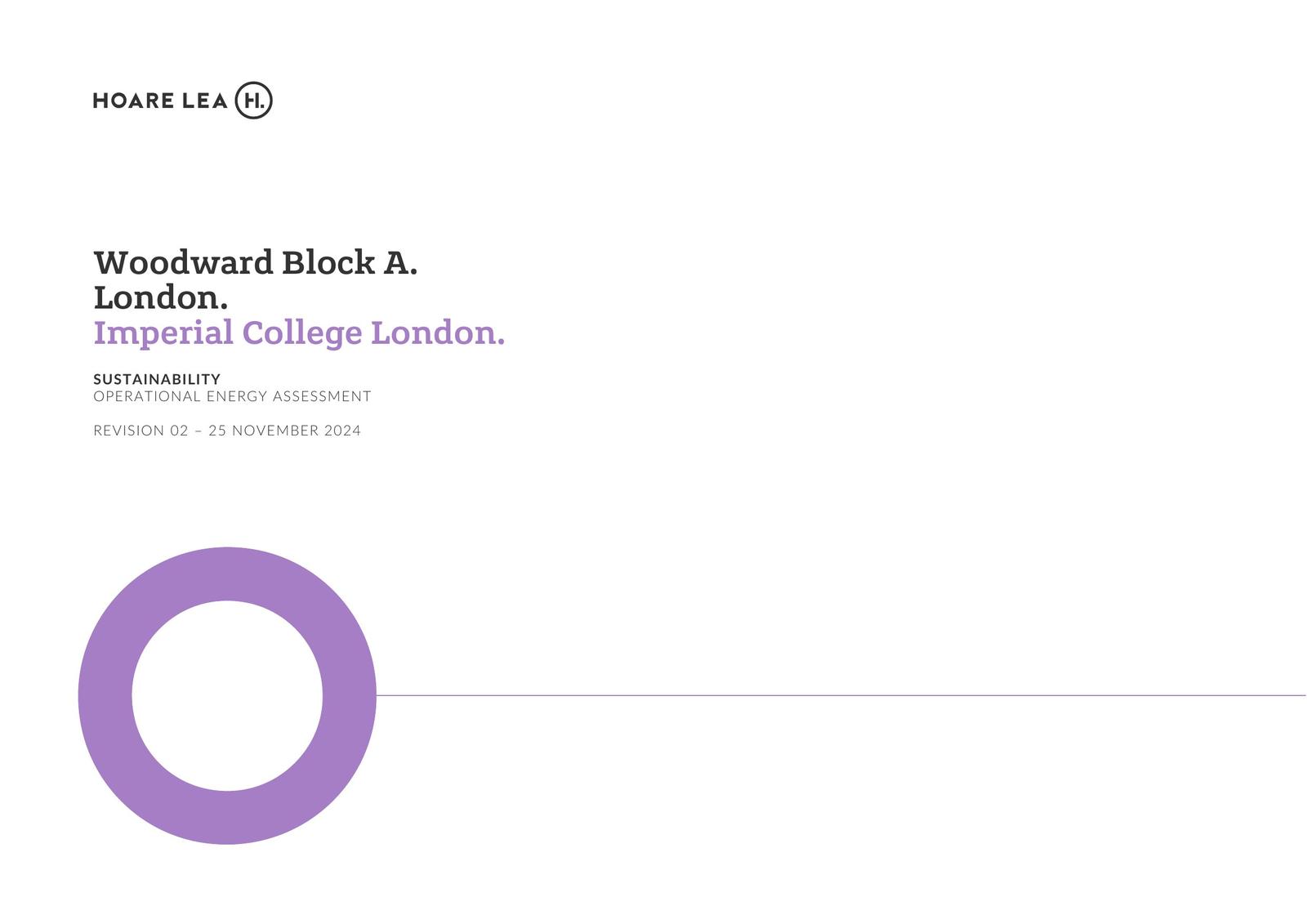Click the Hoare Lea circular H. logo icon
Viewport: 1307px width, 924px height.
pyautogui.click(x=253, y=100)
